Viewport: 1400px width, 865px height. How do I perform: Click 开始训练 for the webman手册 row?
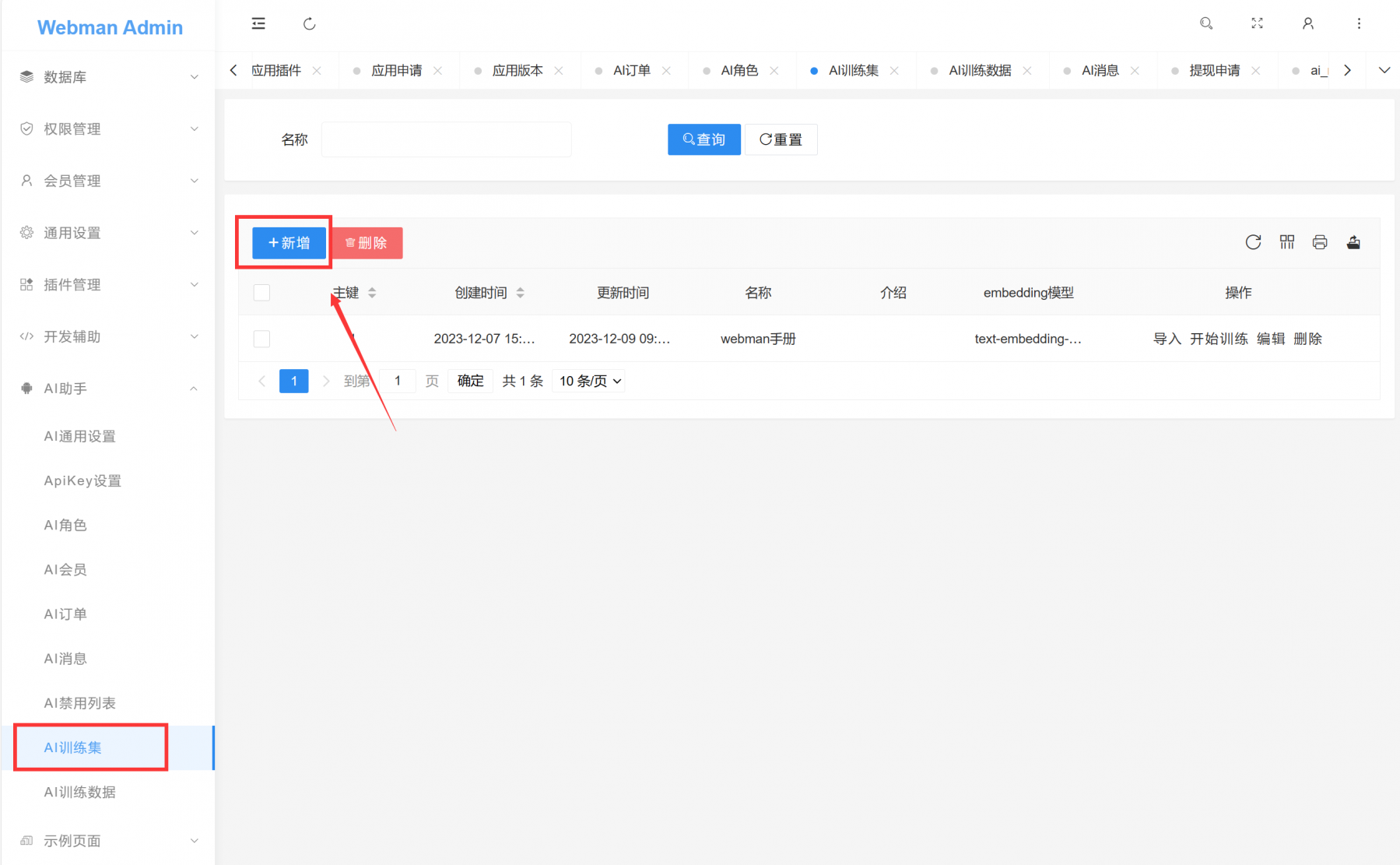click(x=1219, y=339)
